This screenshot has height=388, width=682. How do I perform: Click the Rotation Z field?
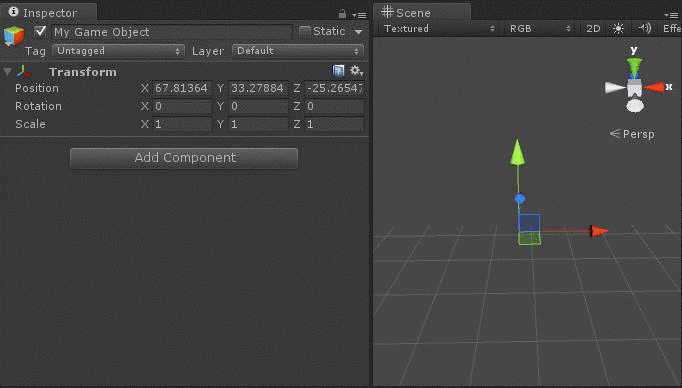334,106
